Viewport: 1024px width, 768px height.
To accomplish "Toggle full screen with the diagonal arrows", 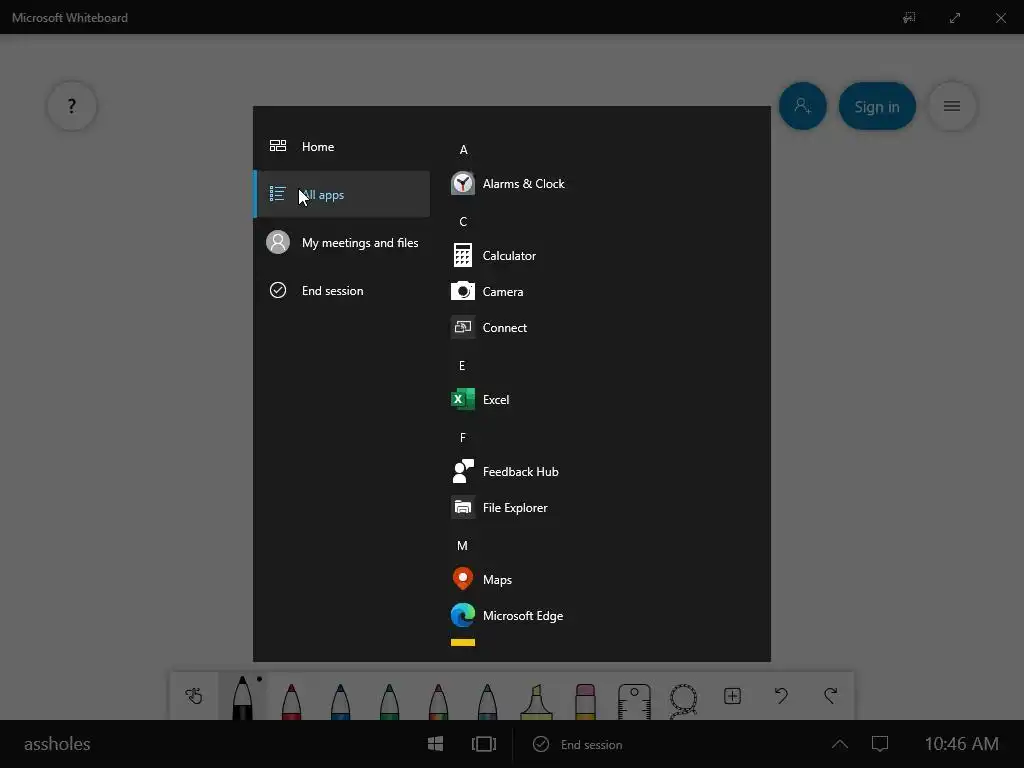I will tap(955, 18).
